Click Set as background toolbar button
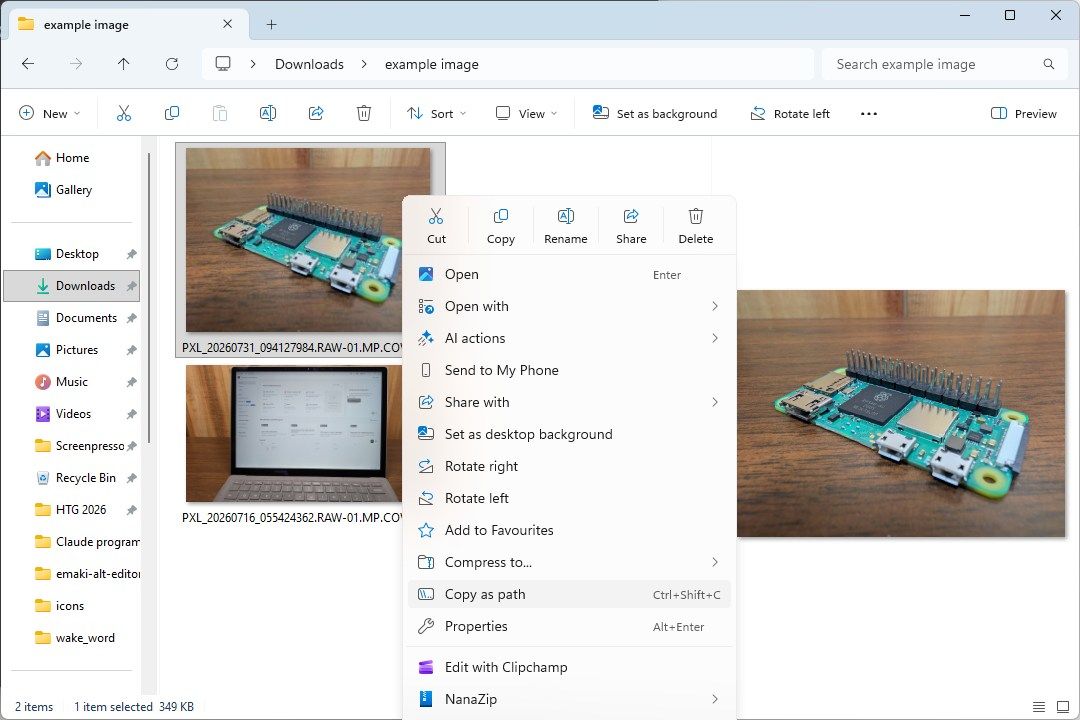This screenshot has width=1080, height=720. (x=654, y=114)
